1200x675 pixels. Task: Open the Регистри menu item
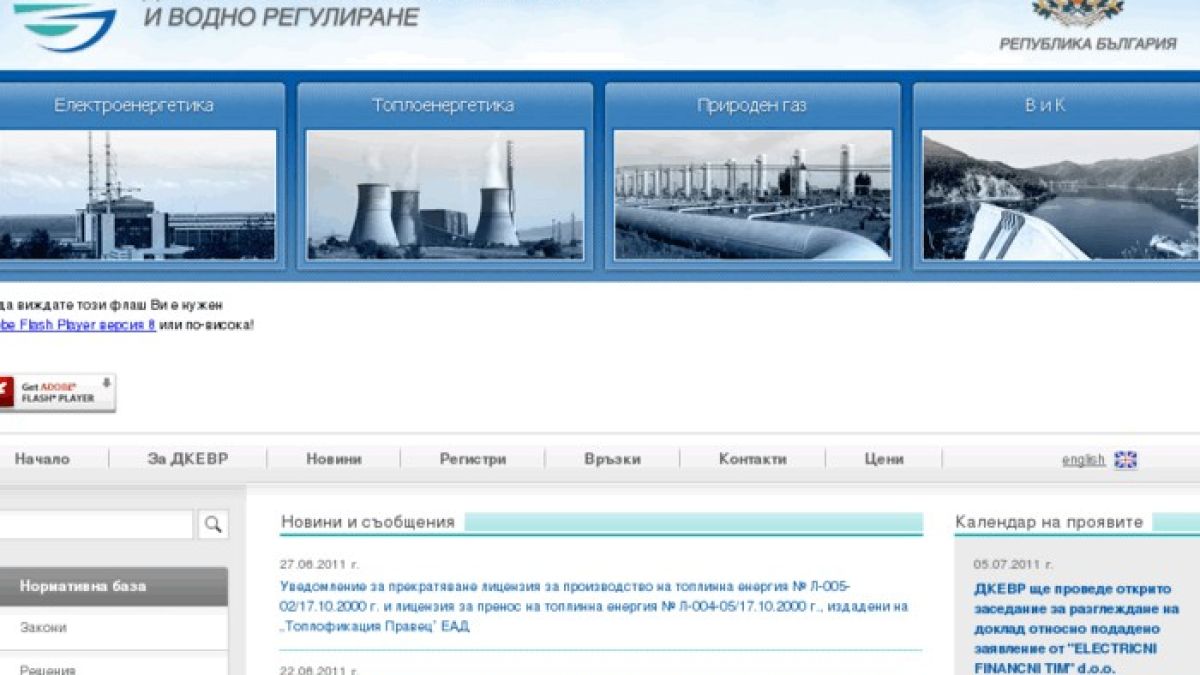(x=473, y=459)
